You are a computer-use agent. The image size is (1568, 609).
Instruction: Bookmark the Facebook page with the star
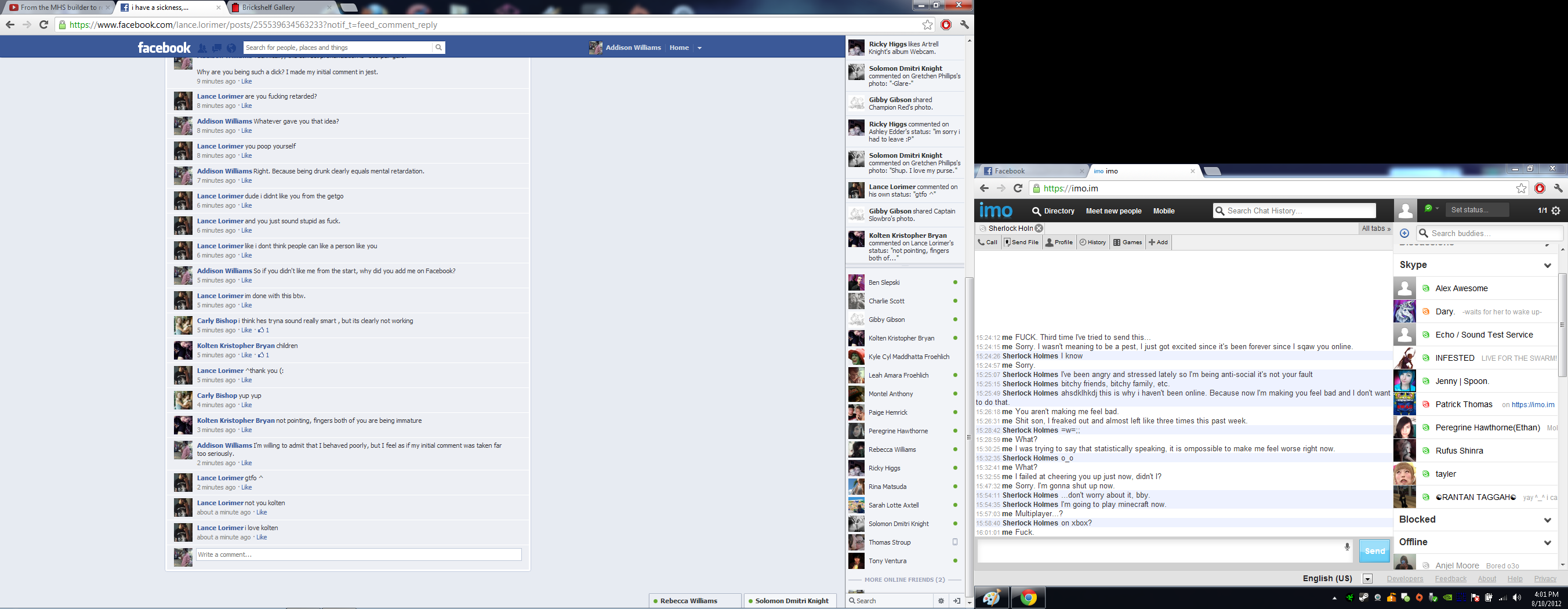[x=927, y=25]
